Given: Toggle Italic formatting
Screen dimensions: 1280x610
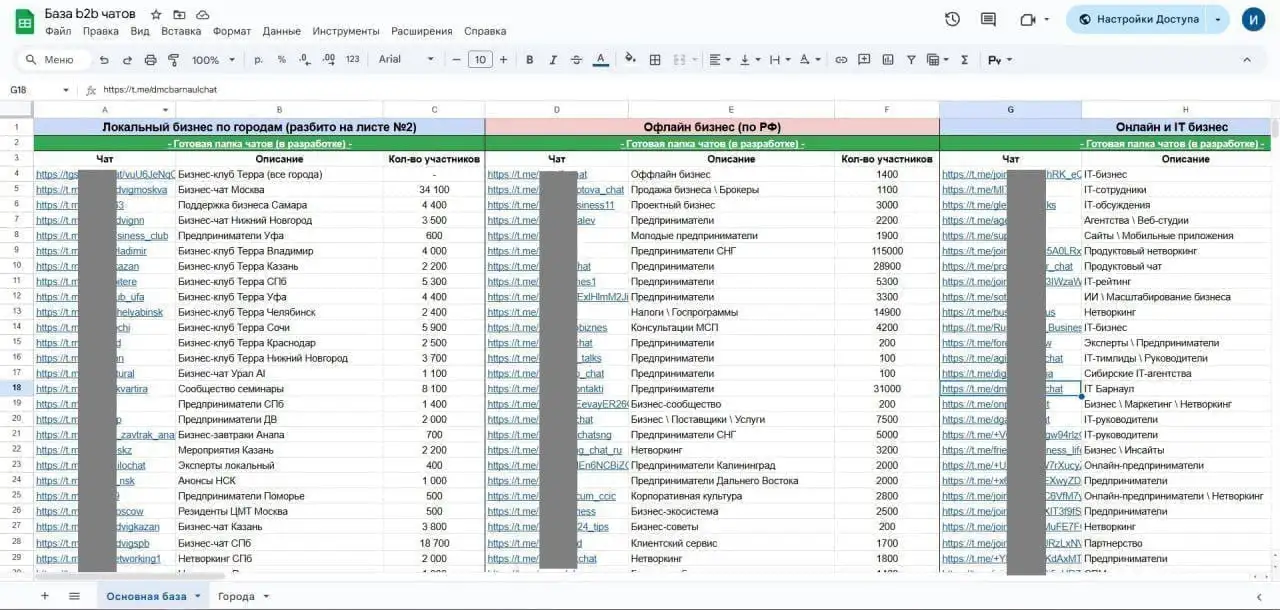Looking at the screenshot, I should [x=553, y=60].
